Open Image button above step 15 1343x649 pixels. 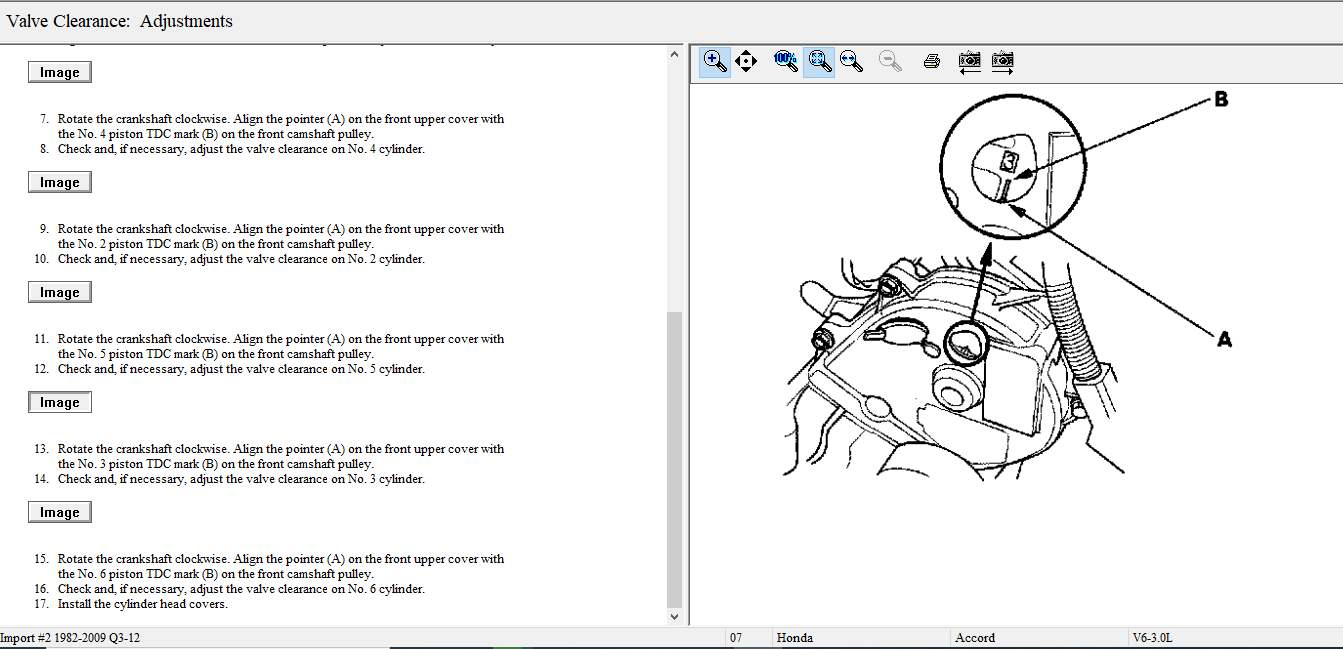pos(60,513)
